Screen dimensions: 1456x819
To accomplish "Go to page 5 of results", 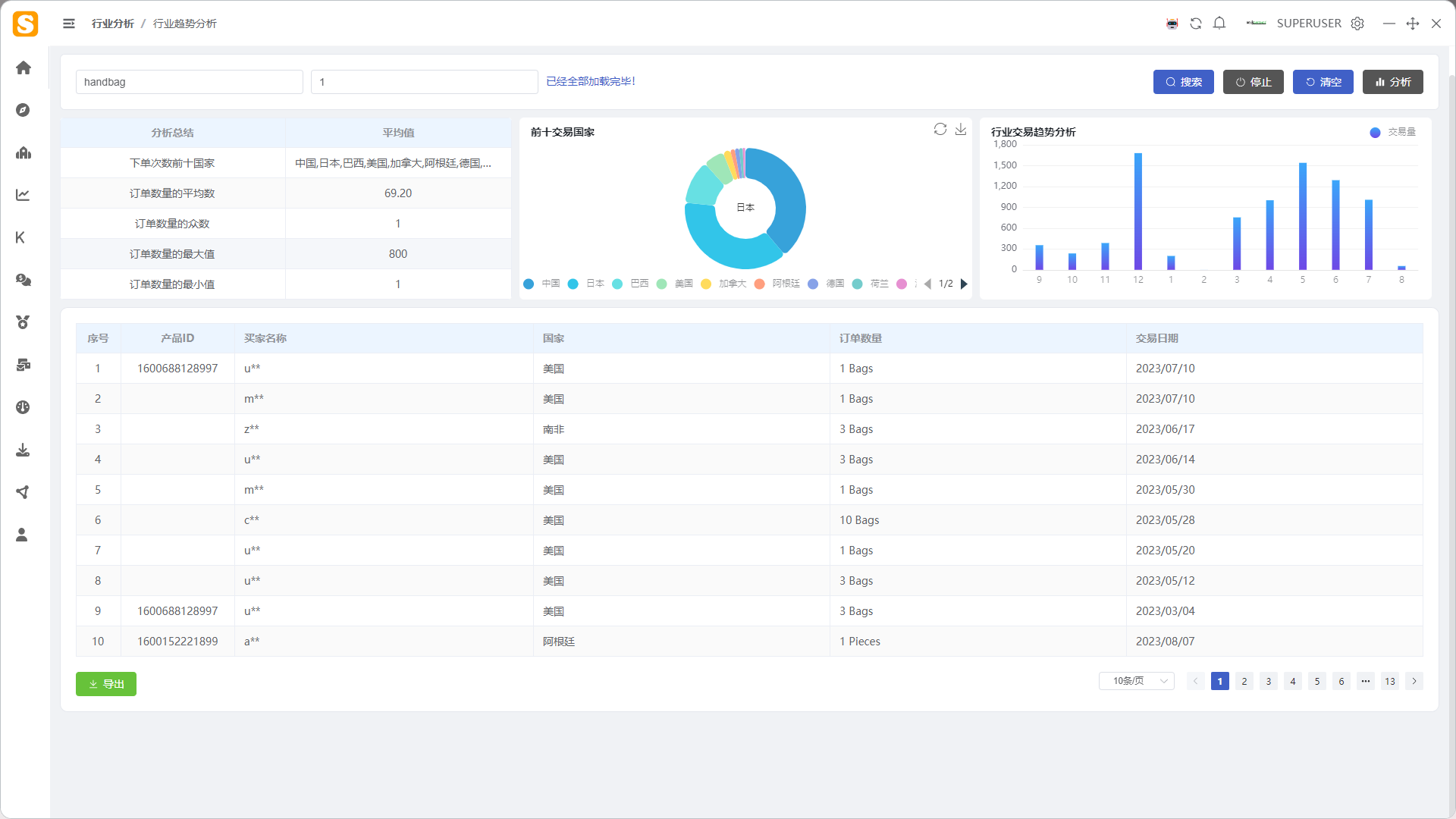I will [x=1317, y=681].
